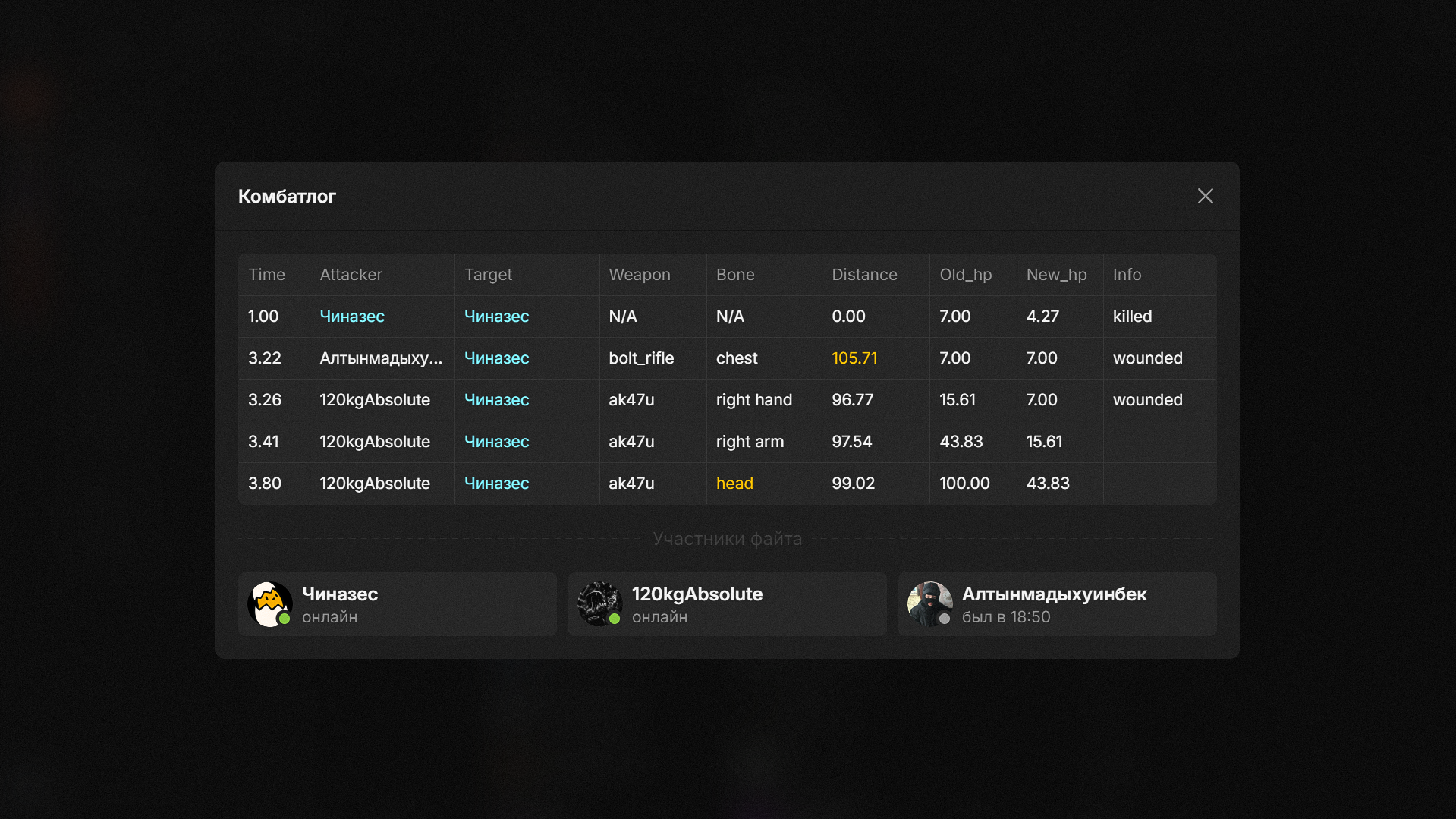Viewport: 1456px width, 819px height.
Task: Click the Чиназес target link in row 3.80
Action: click(497, 484)
